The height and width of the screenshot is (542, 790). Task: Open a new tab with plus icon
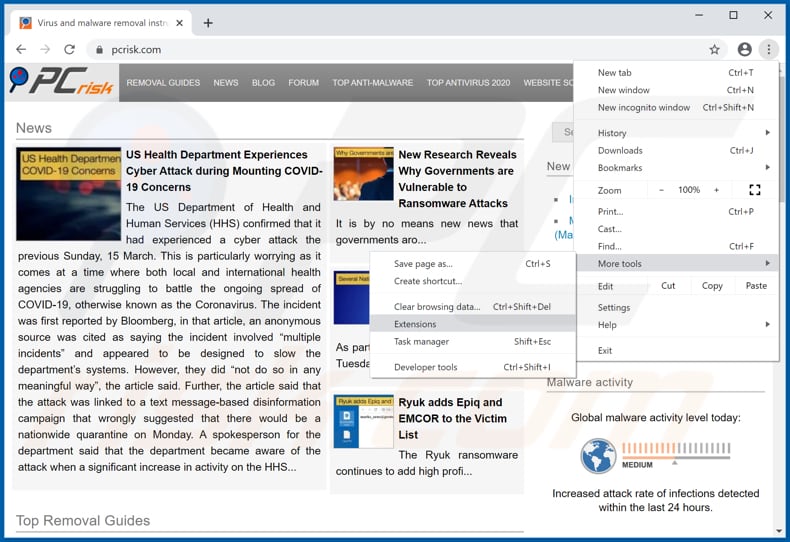click(208, 22)
